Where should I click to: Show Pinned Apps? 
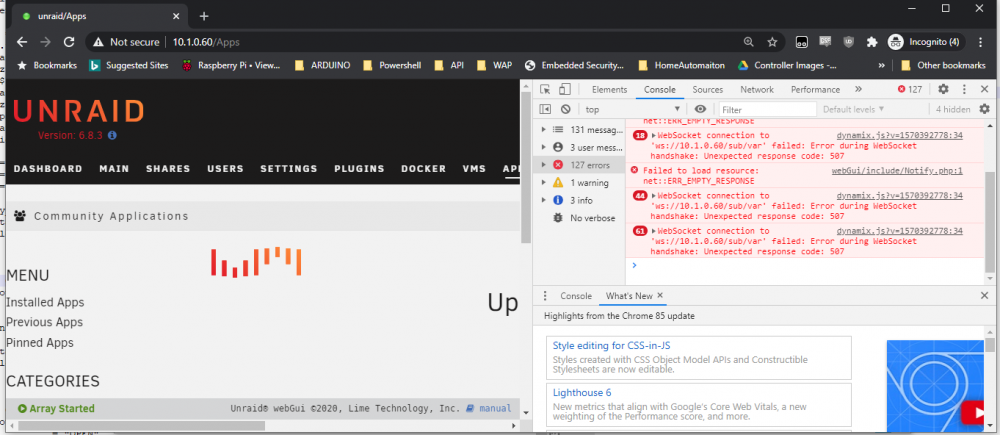point(40,343)
